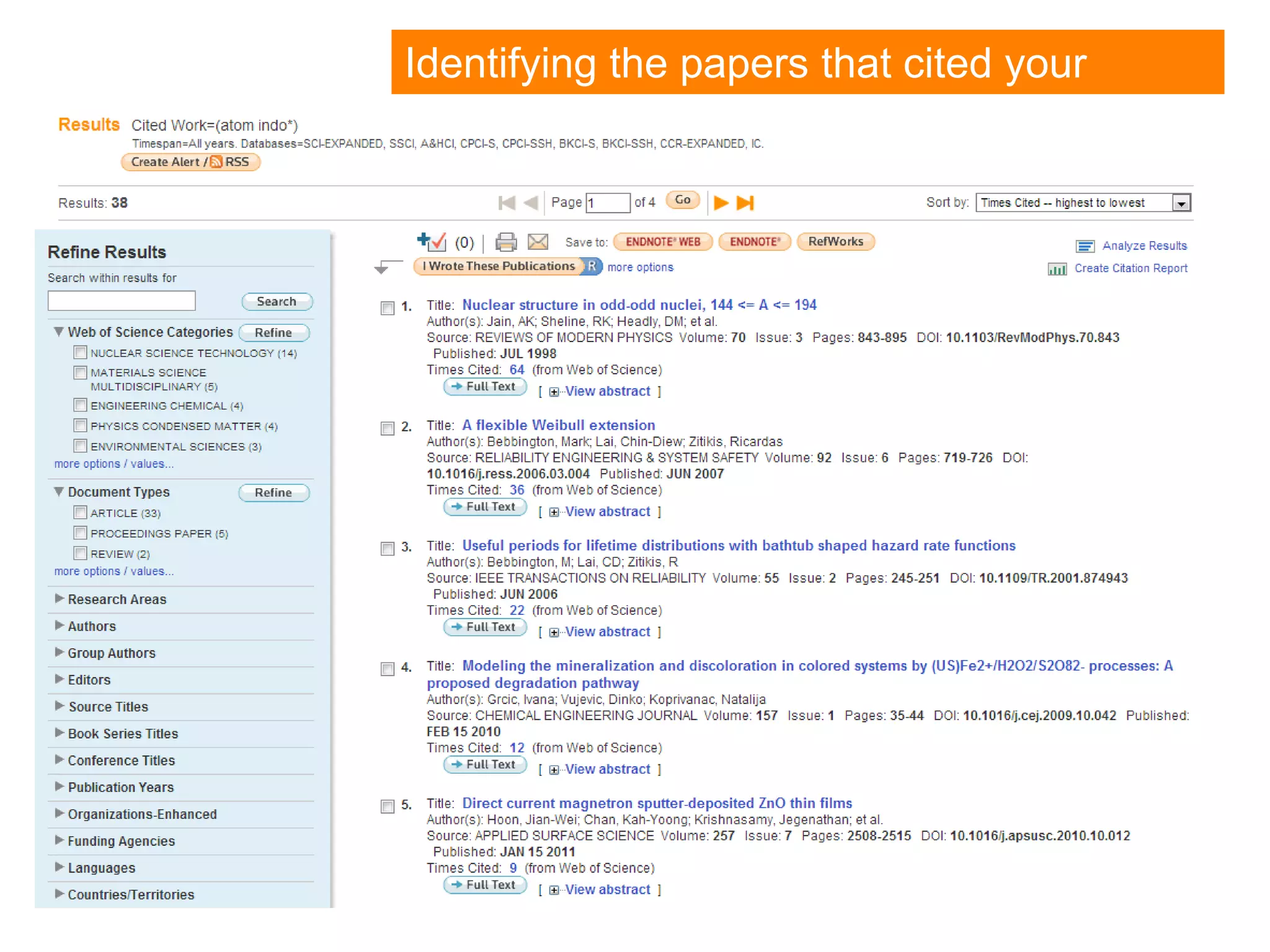
Task: Check NUCLEAR SCIENCE TECHNOLOGY category
Action: [x=80, y=353]
